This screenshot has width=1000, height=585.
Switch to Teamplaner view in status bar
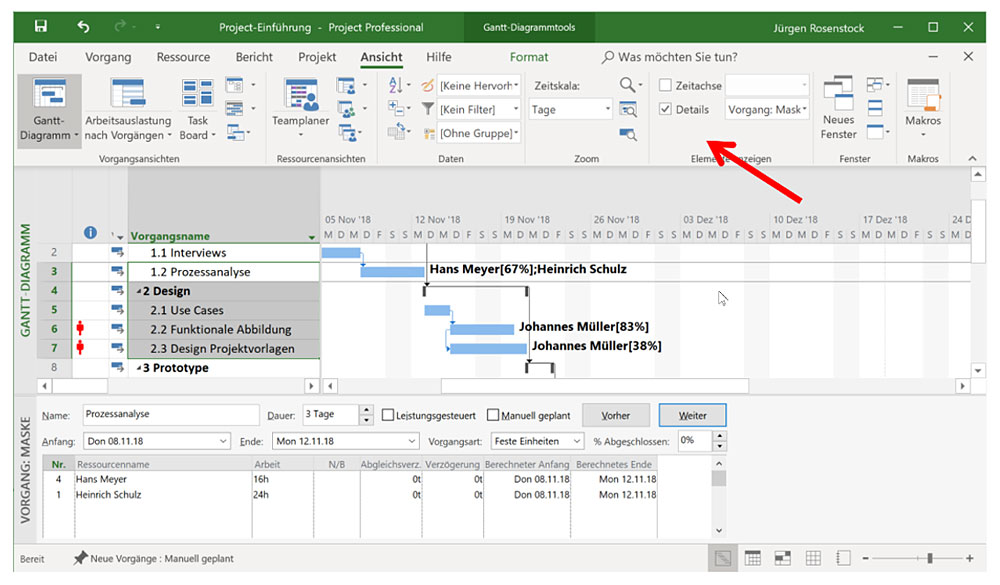[x=783, y=558]
